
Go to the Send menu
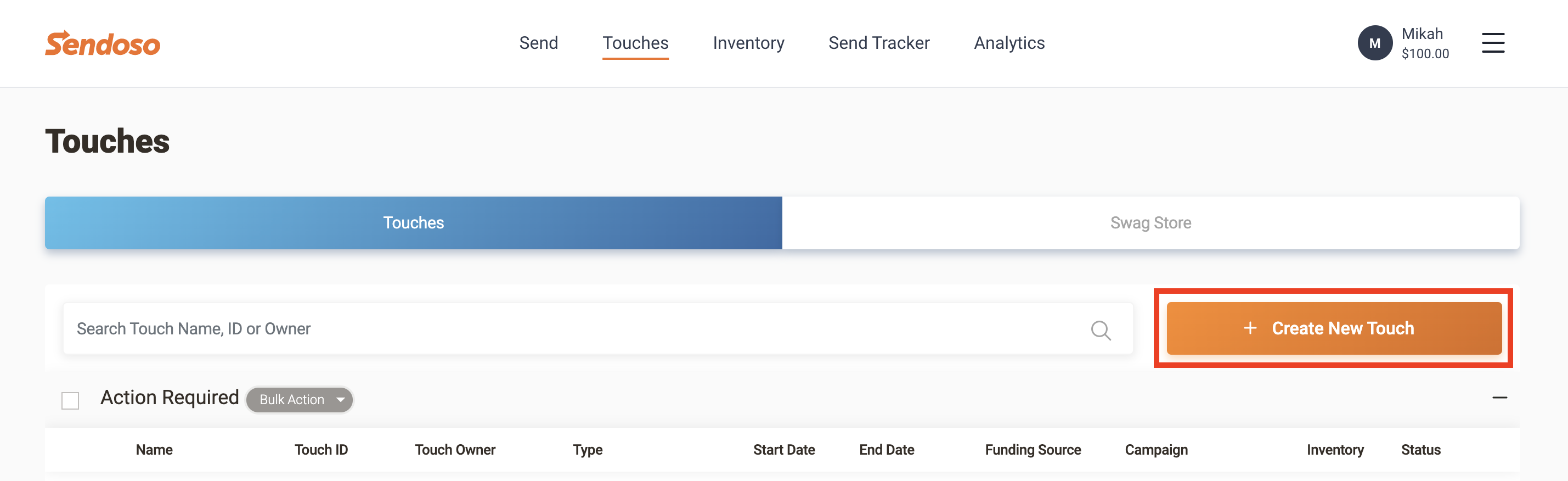click(x=538, y=43)
